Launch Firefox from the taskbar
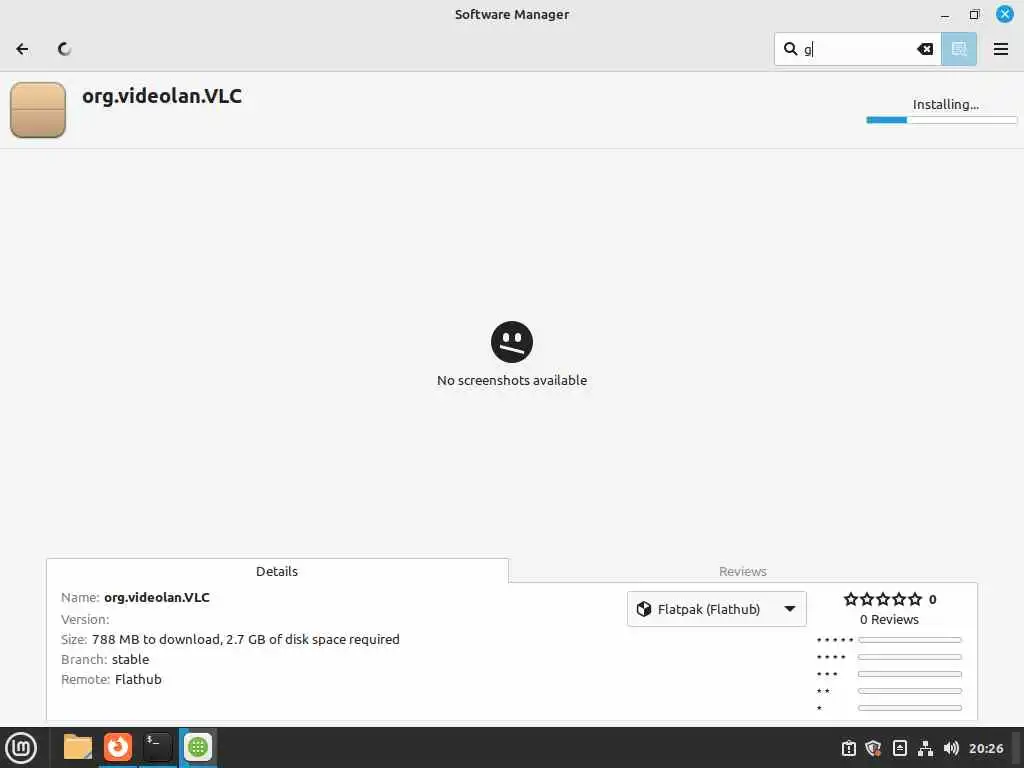 (118, 748)
